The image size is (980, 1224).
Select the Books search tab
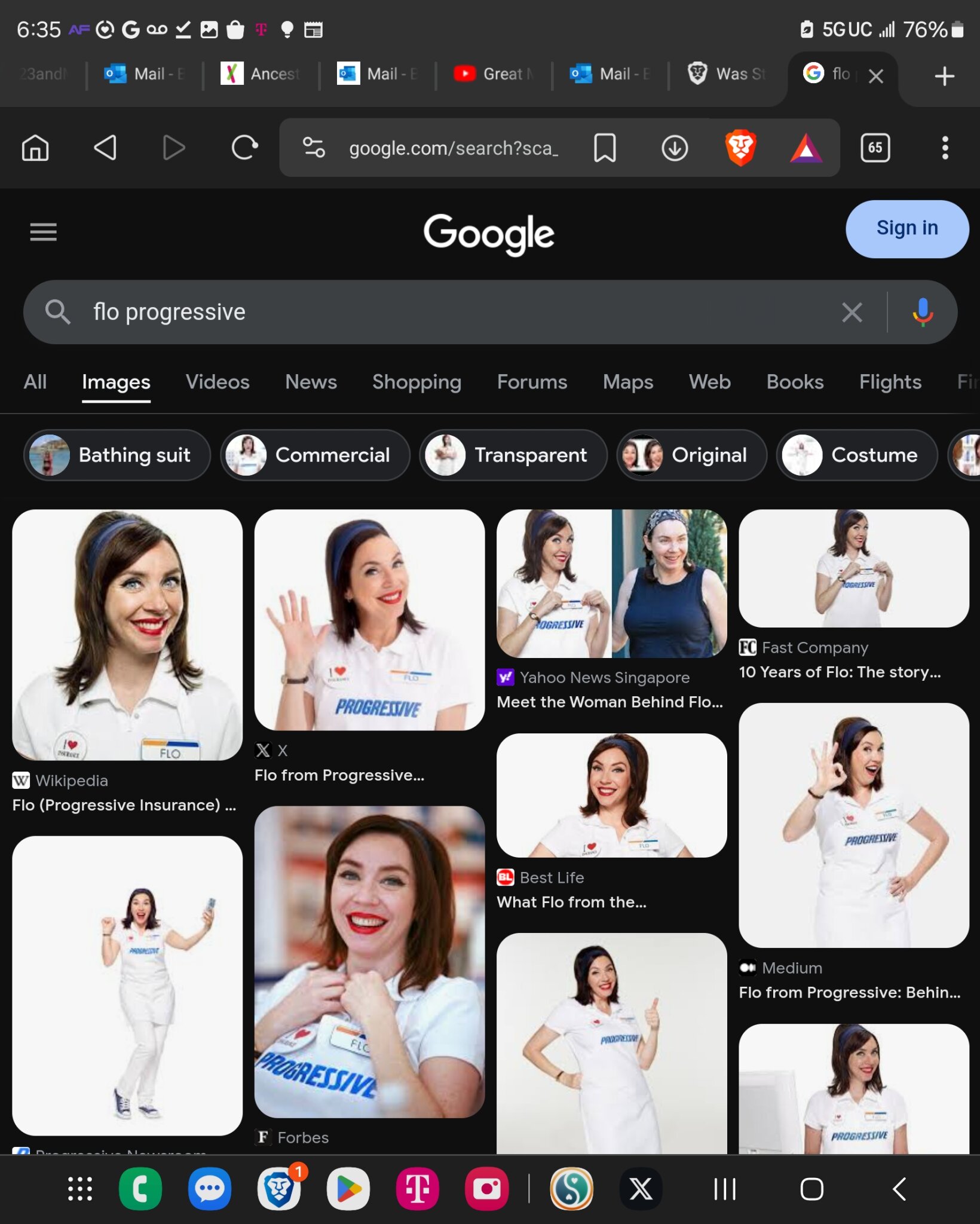click(x=795, y=382)
